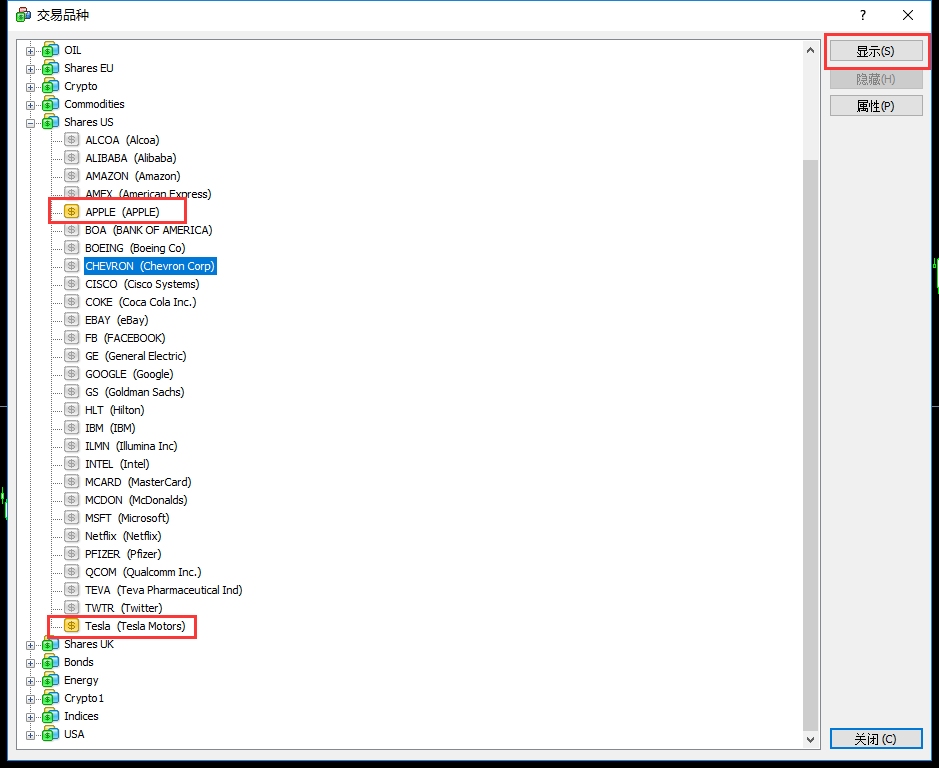Click the yellow Tesla symbol icon
This screenshot has width=939, height=768.
point(72,625)
